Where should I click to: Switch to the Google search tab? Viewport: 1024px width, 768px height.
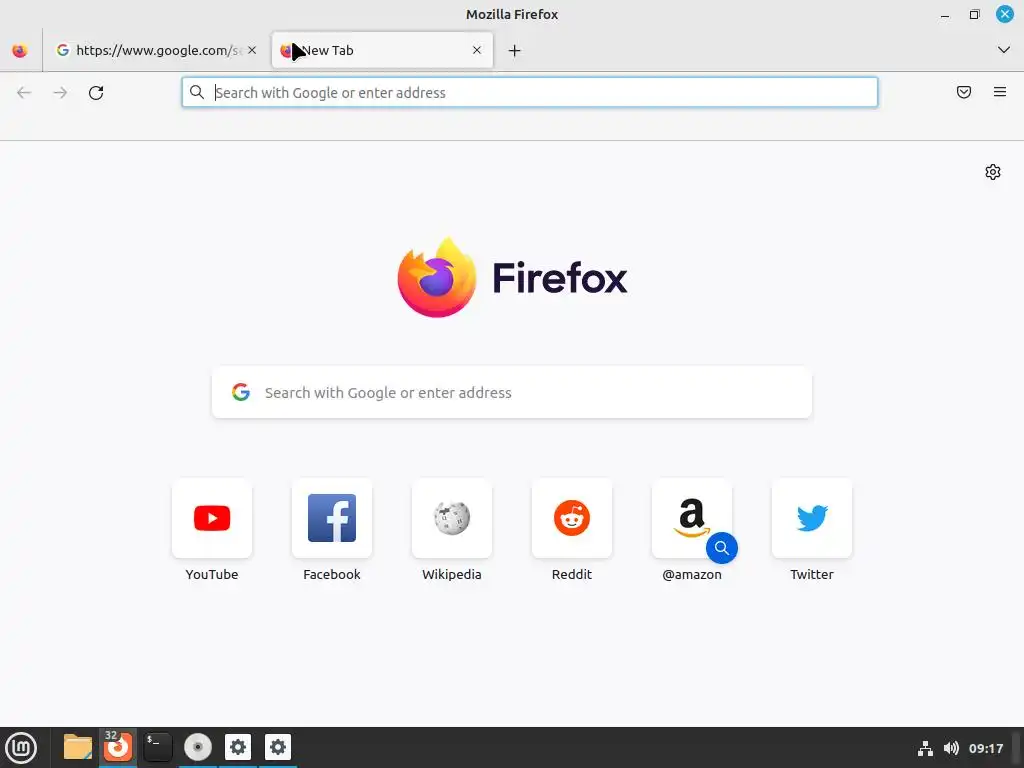pyautogui.click(x=157, y=50)
